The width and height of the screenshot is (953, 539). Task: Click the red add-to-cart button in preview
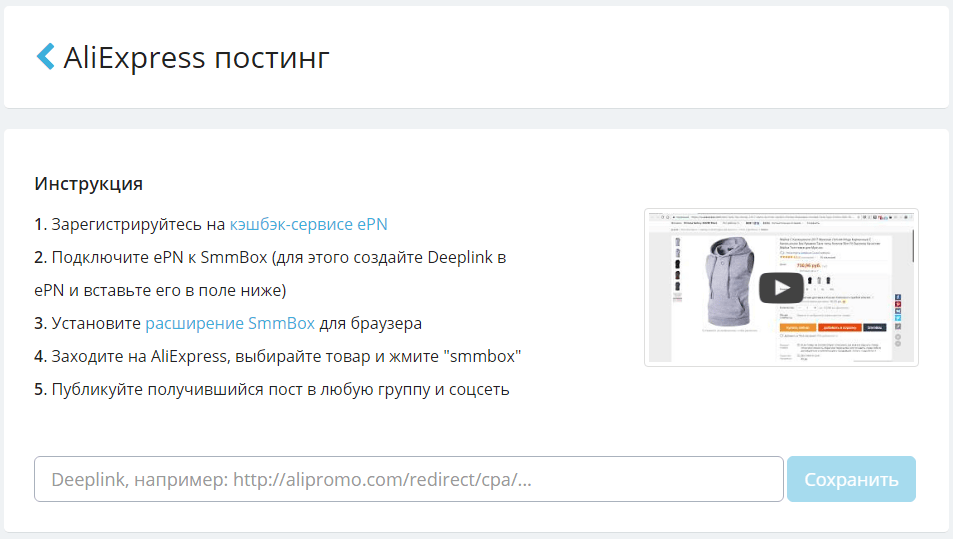(839, 327)
